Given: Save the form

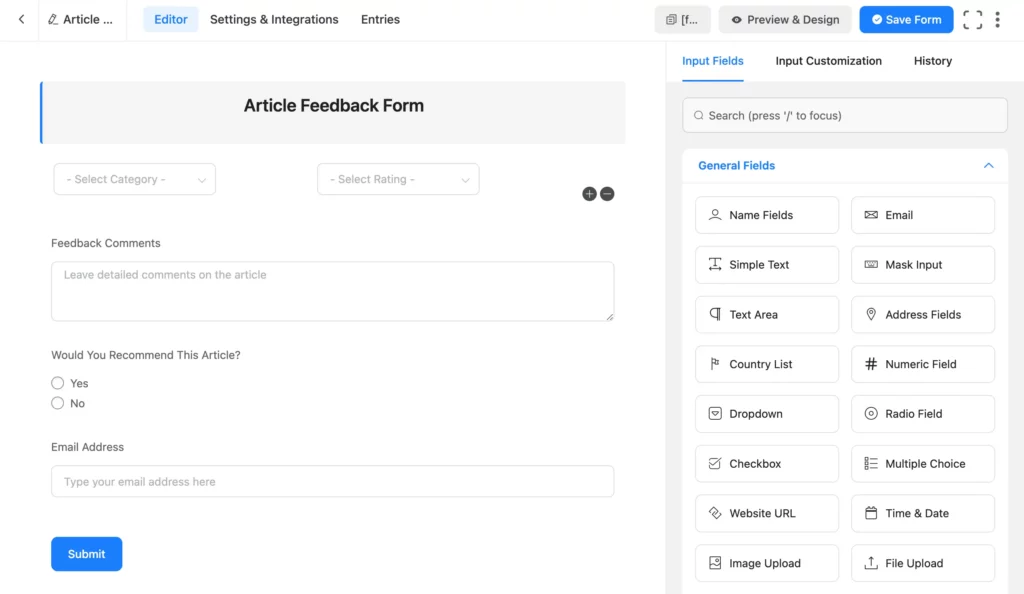Looking at the screenshot, I should (x=906, y=19).
